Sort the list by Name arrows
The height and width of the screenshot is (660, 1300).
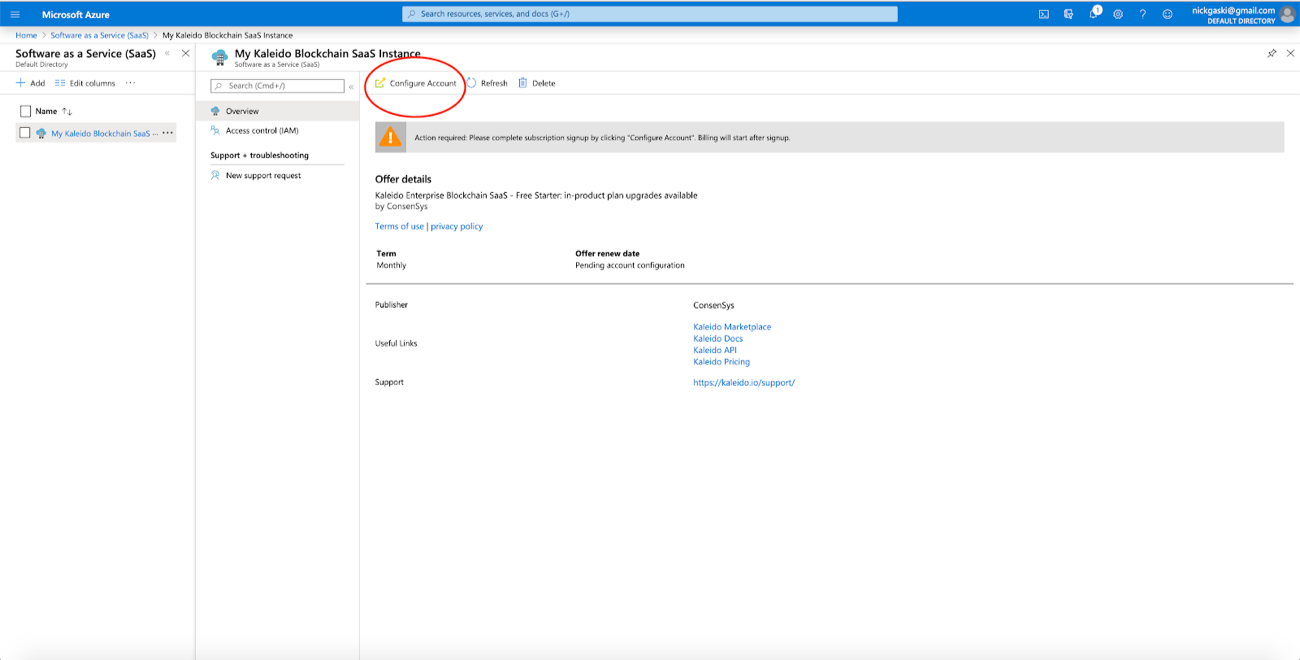point(67,111)
